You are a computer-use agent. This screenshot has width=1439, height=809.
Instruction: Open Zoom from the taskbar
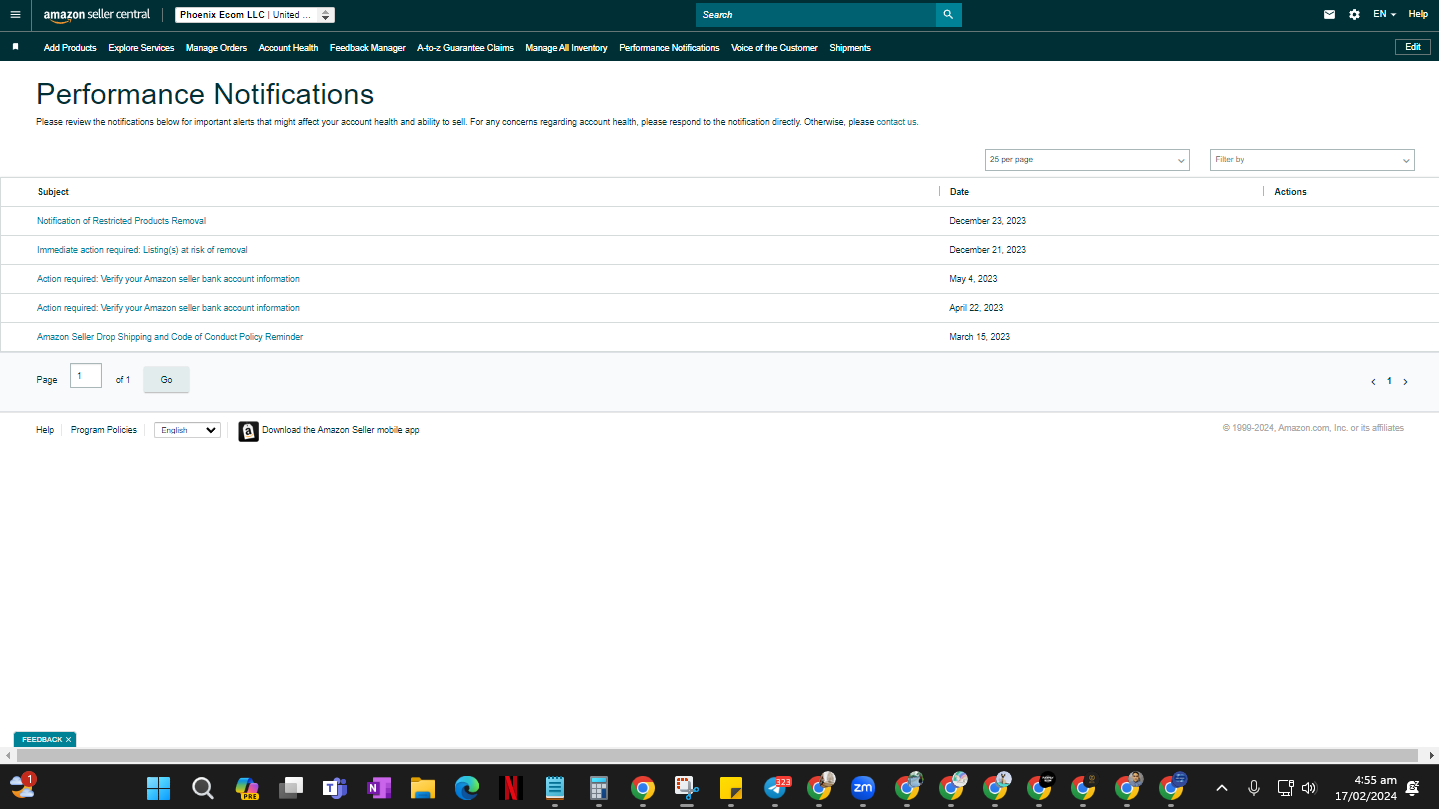pos(863,788)
